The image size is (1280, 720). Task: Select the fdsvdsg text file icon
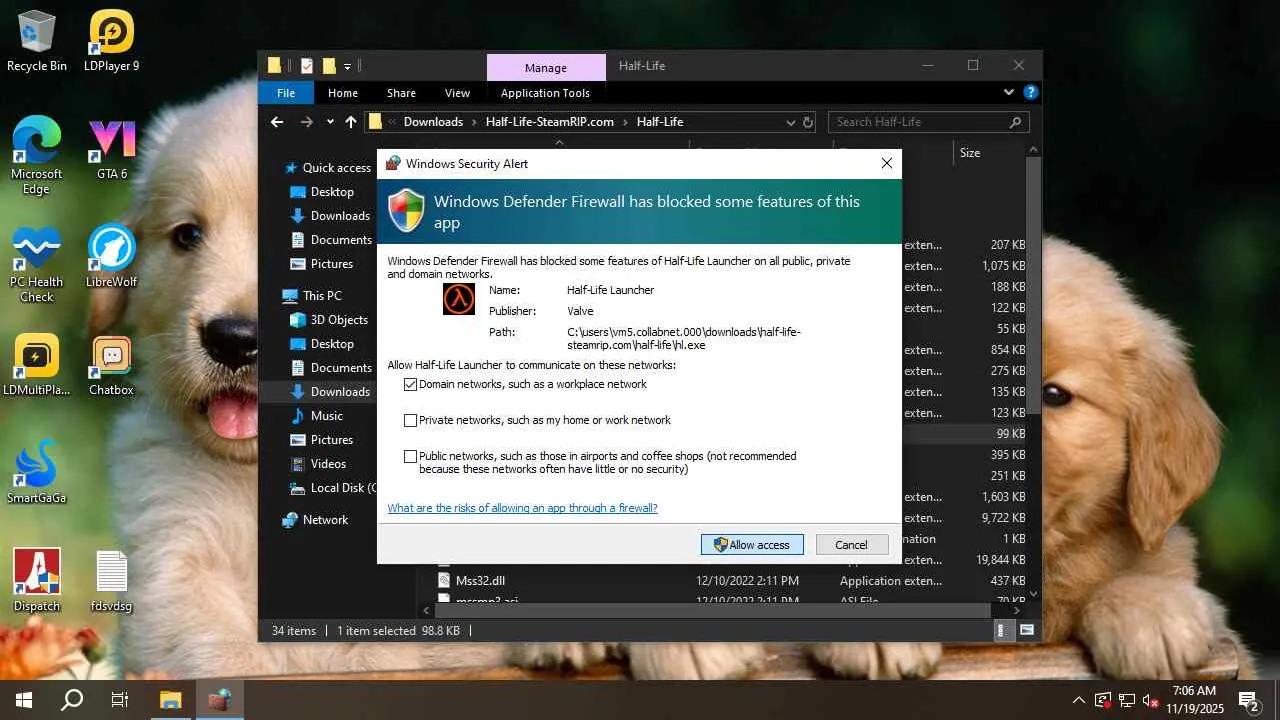[112, 581]
